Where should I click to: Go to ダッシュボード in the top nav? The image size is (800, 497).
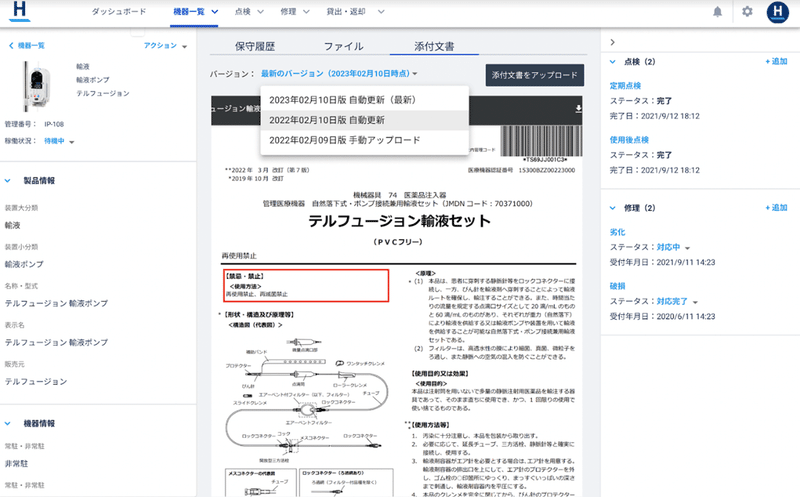[119, 11]
